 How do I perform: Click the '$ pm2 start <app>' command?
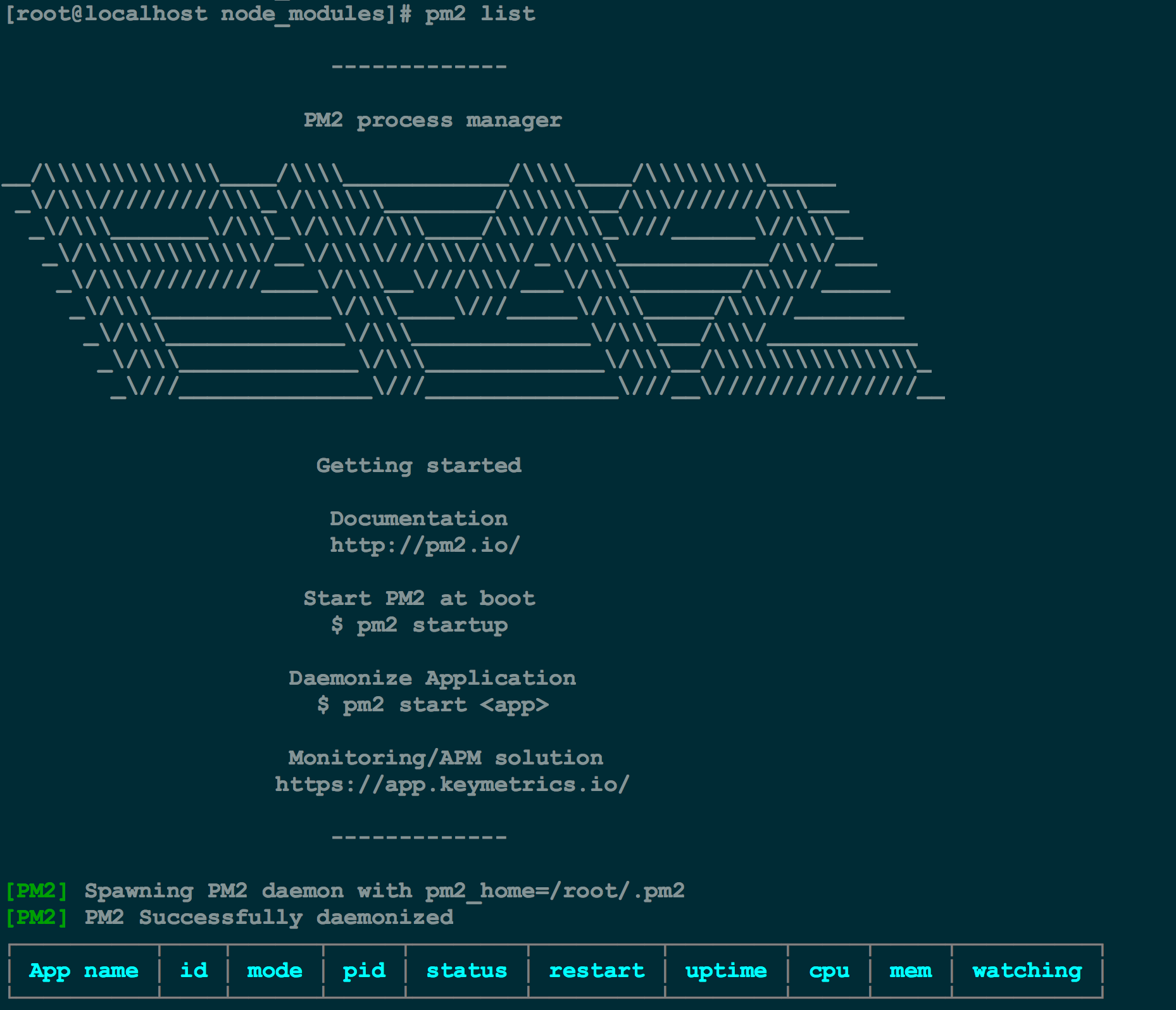tap(432, 705)
